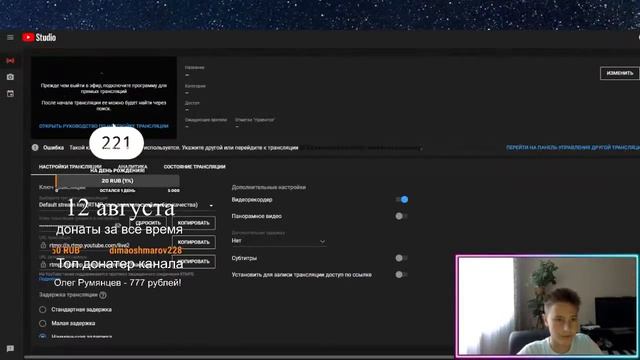640x360 pixels.
Task: Switch to the Состояние трансляции tab
Action: click(194, 167)
